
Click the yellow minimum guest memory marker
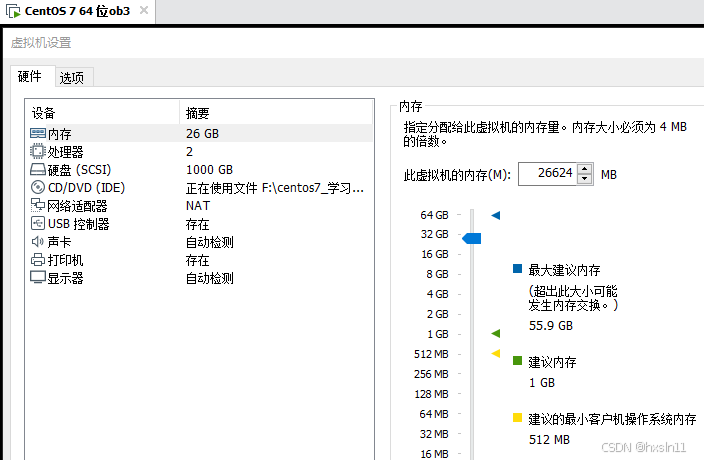pos(496,353)
